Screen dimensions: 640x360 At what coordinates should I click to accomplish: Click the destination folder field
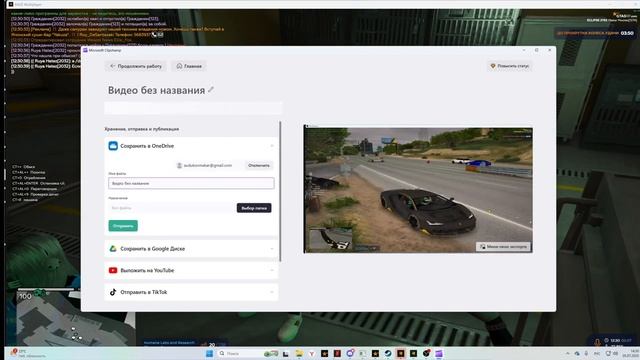[x=171, y=208]
